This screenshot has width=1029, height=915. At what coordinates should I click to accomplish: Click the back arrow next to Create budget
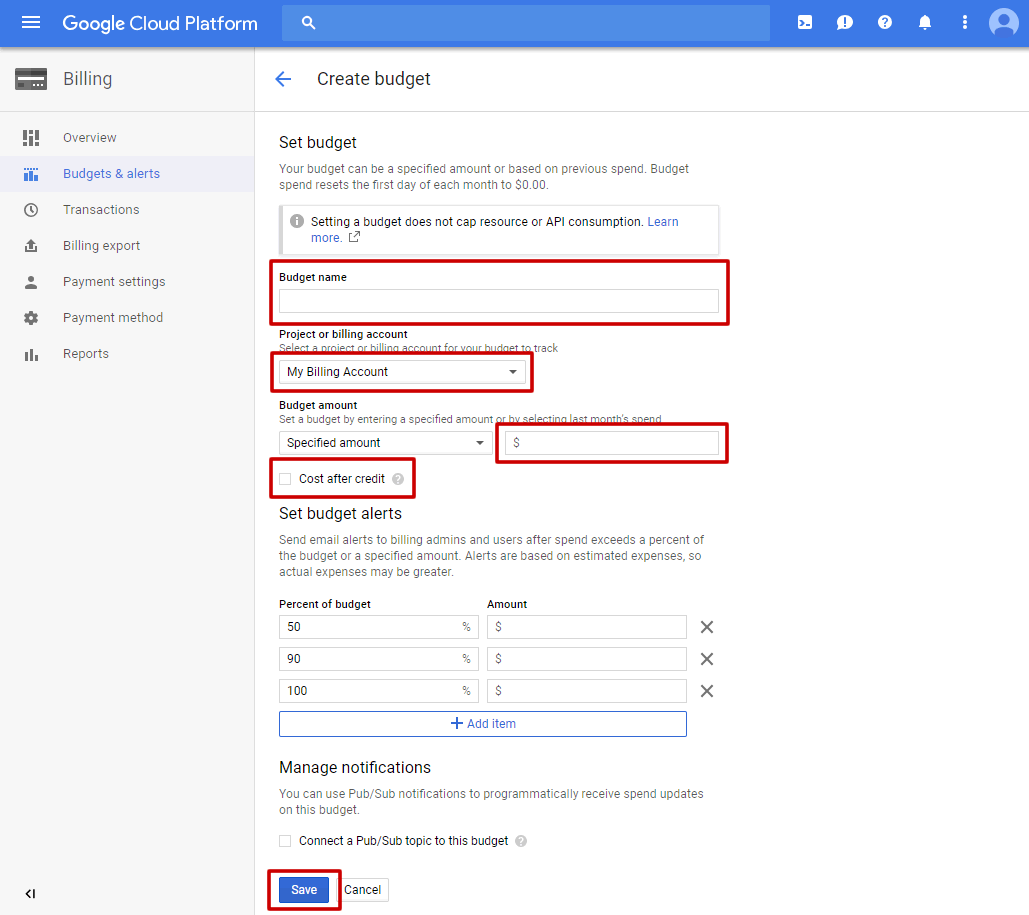pos(283,78)
